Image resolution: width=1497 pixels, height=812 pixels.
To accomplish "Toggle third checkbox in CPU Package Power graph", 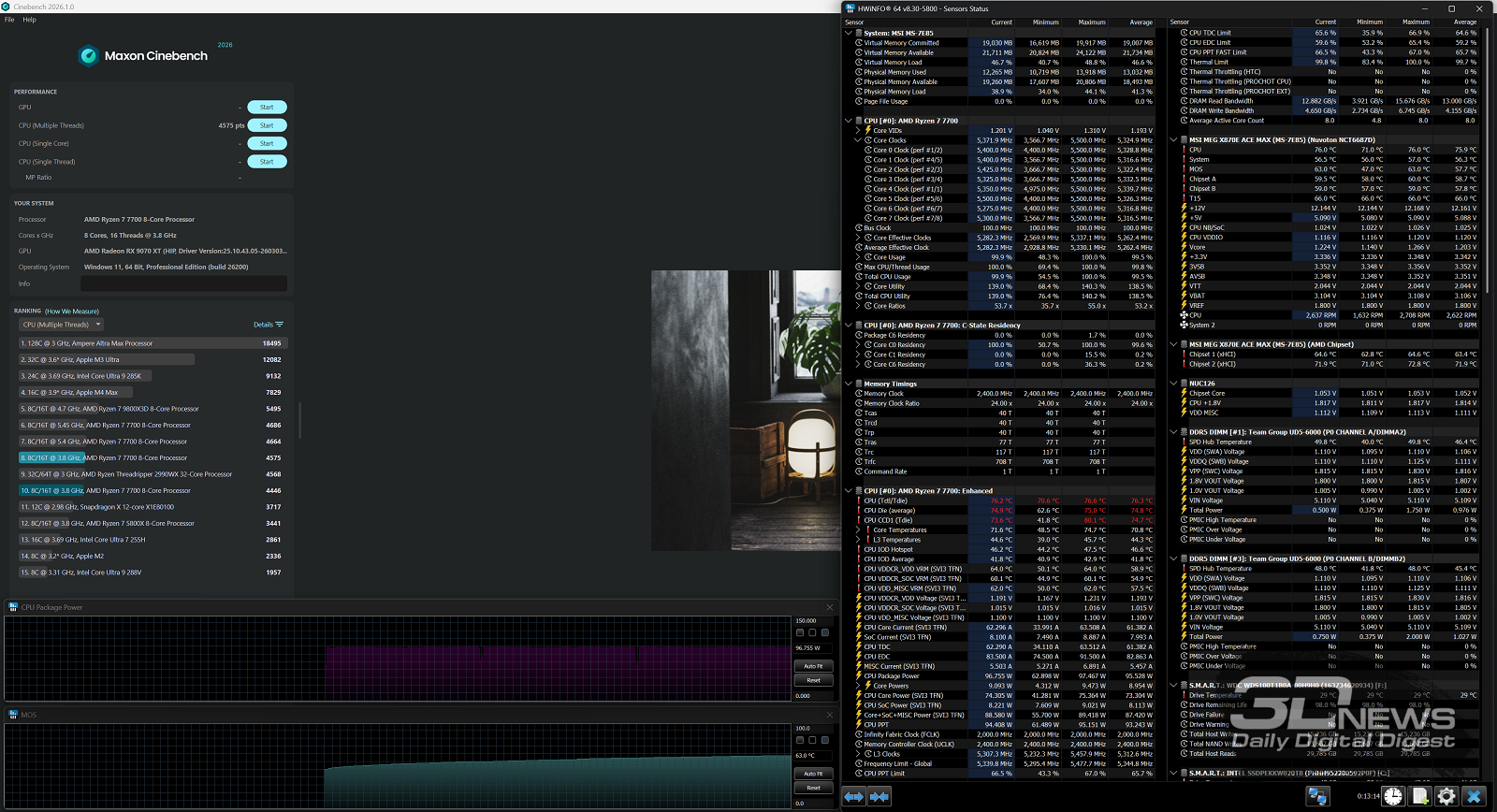I will pyautogui.click(x=824, y=632).
